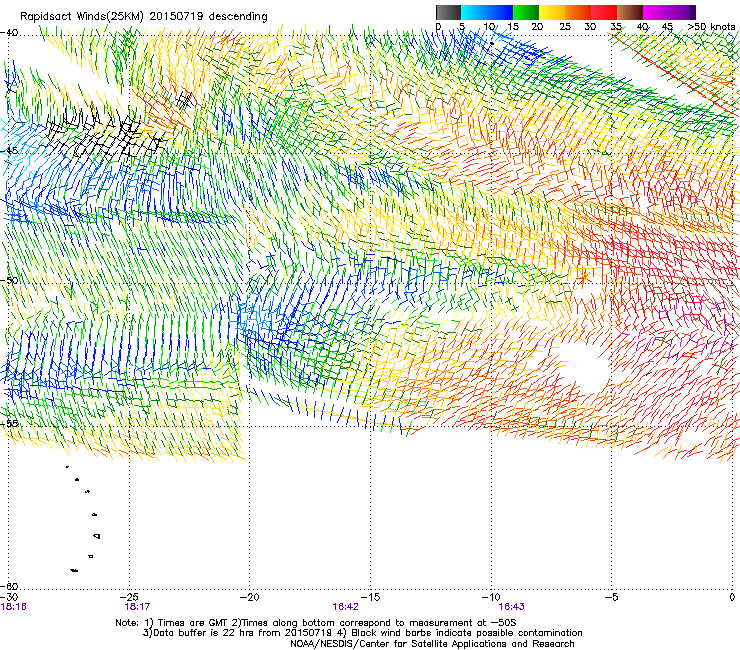Click the '>50 knots' legend label
This screenshot has width=740, height=650.
[711, 27]
